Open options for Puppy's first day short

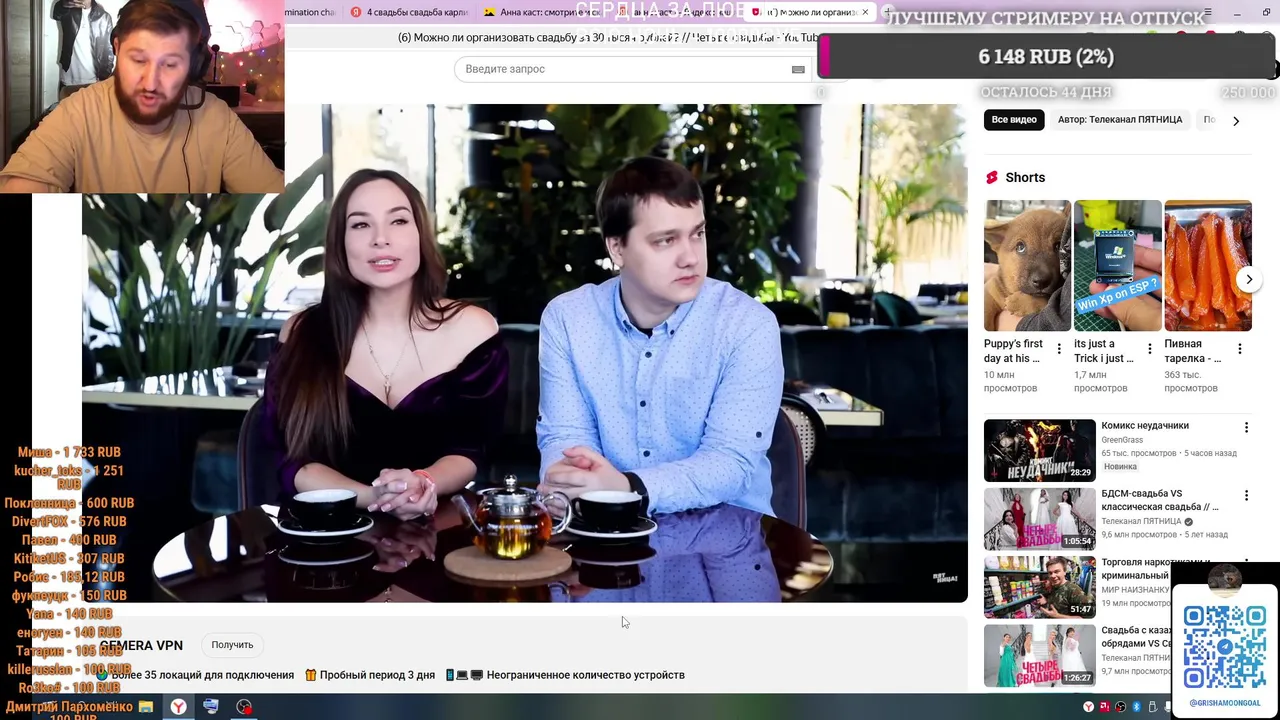click(1059, 349)
